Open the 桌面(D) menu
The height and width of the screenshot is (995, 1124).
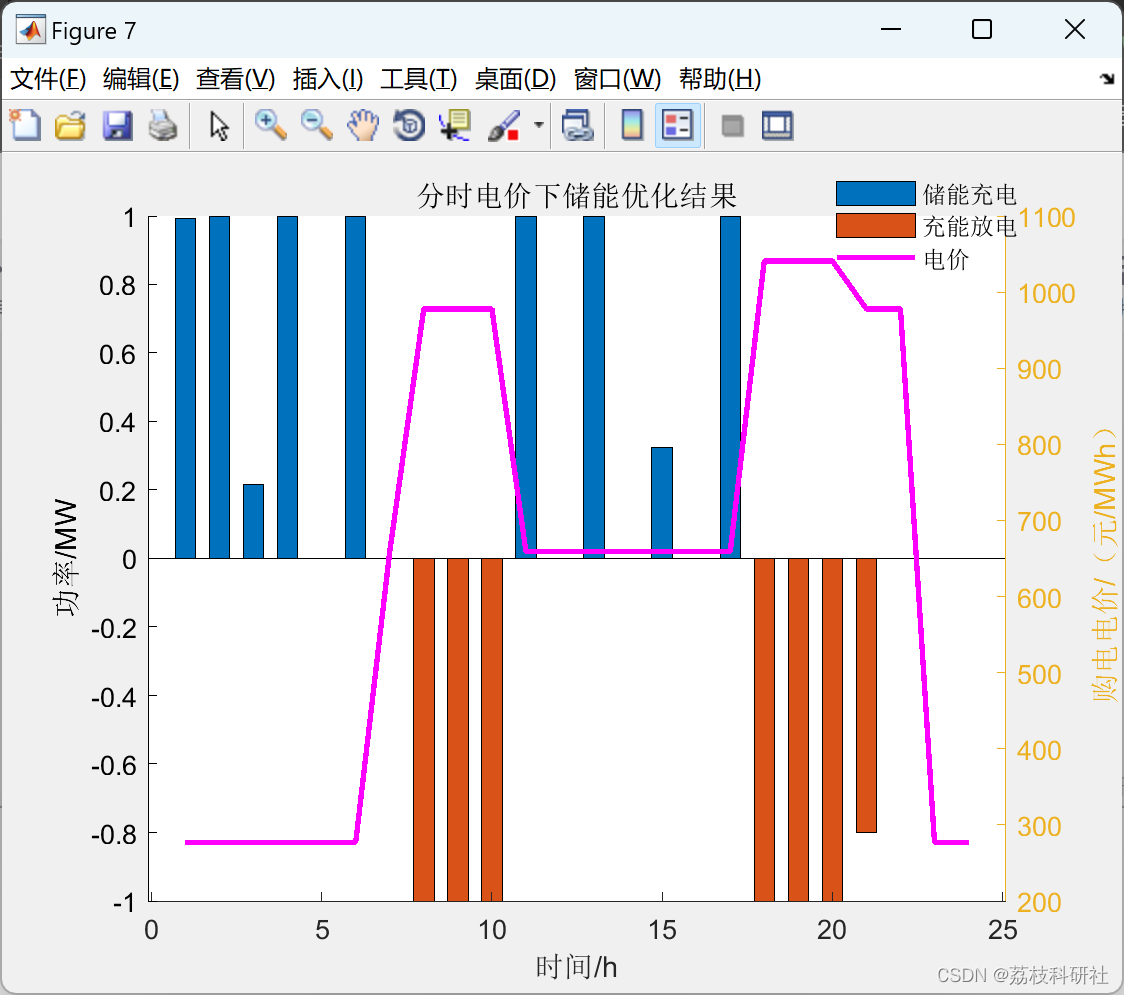[515, 79]
